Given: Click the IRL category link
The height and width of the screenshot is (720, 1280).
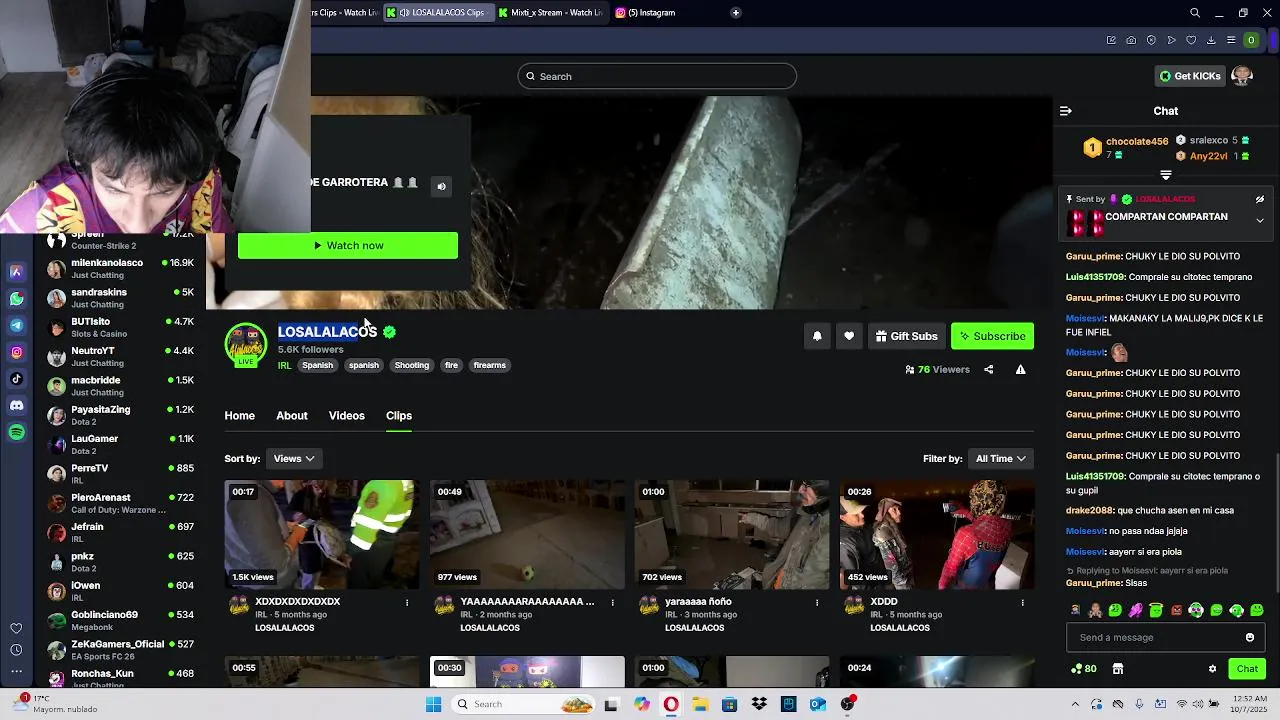Looking at the screenshot, I should click(x=284, y=365).
